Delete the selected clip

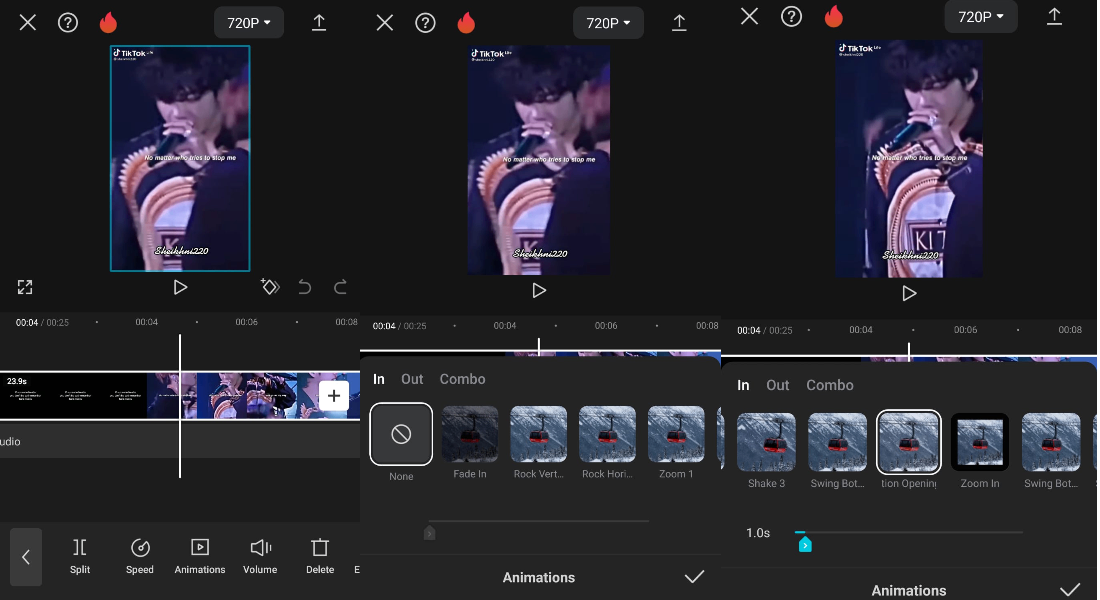coord(320,556)
